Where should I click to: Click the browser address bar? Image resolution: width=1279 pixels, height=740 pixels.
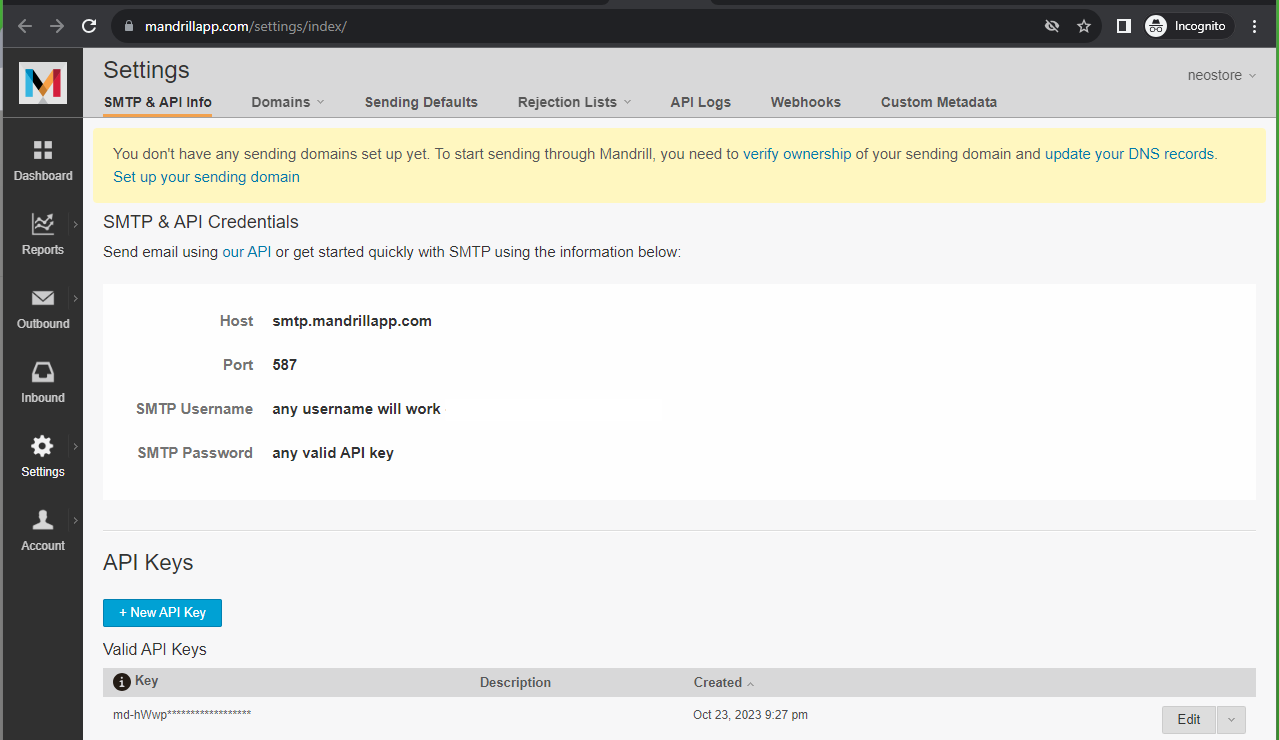pos(300,26)
